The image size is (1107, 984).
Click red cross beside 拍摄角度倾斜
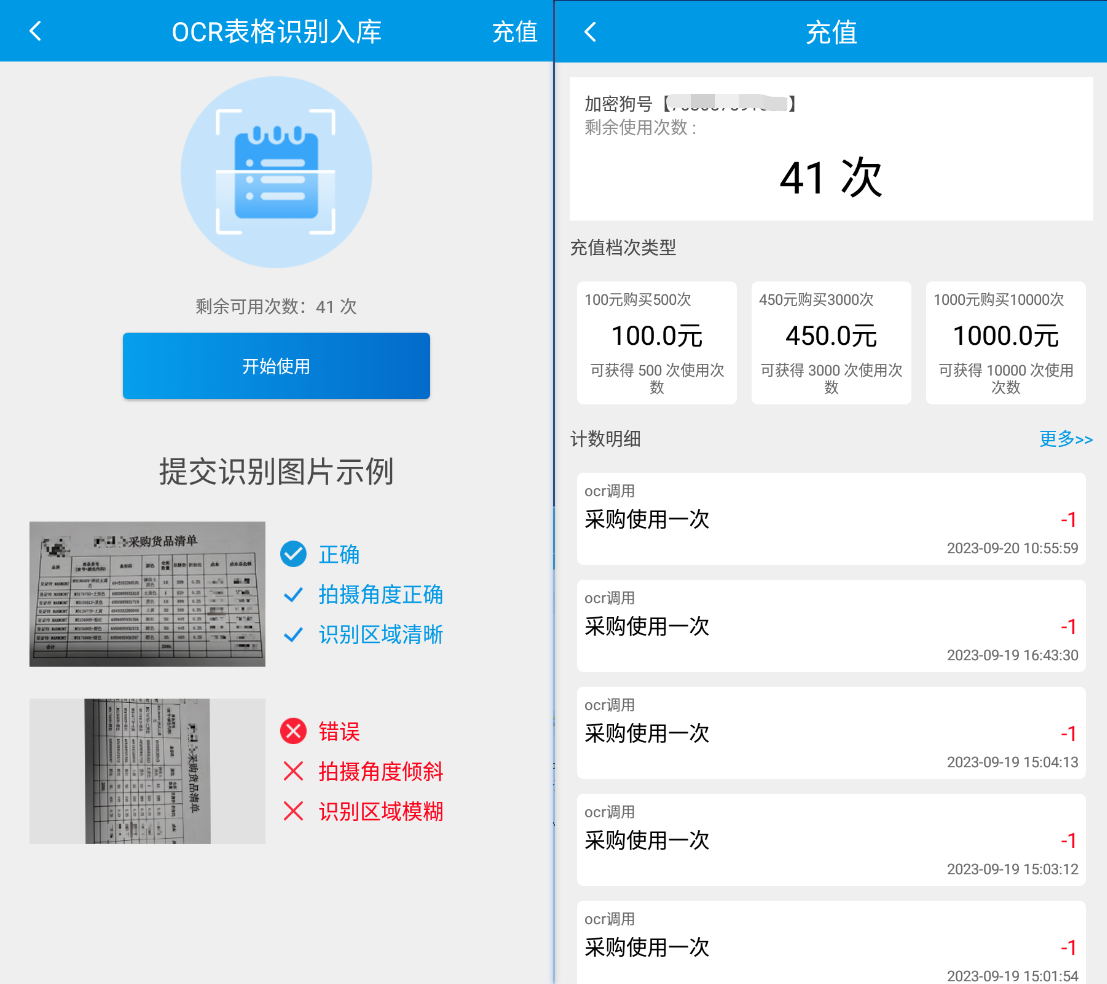coord(293,771)
